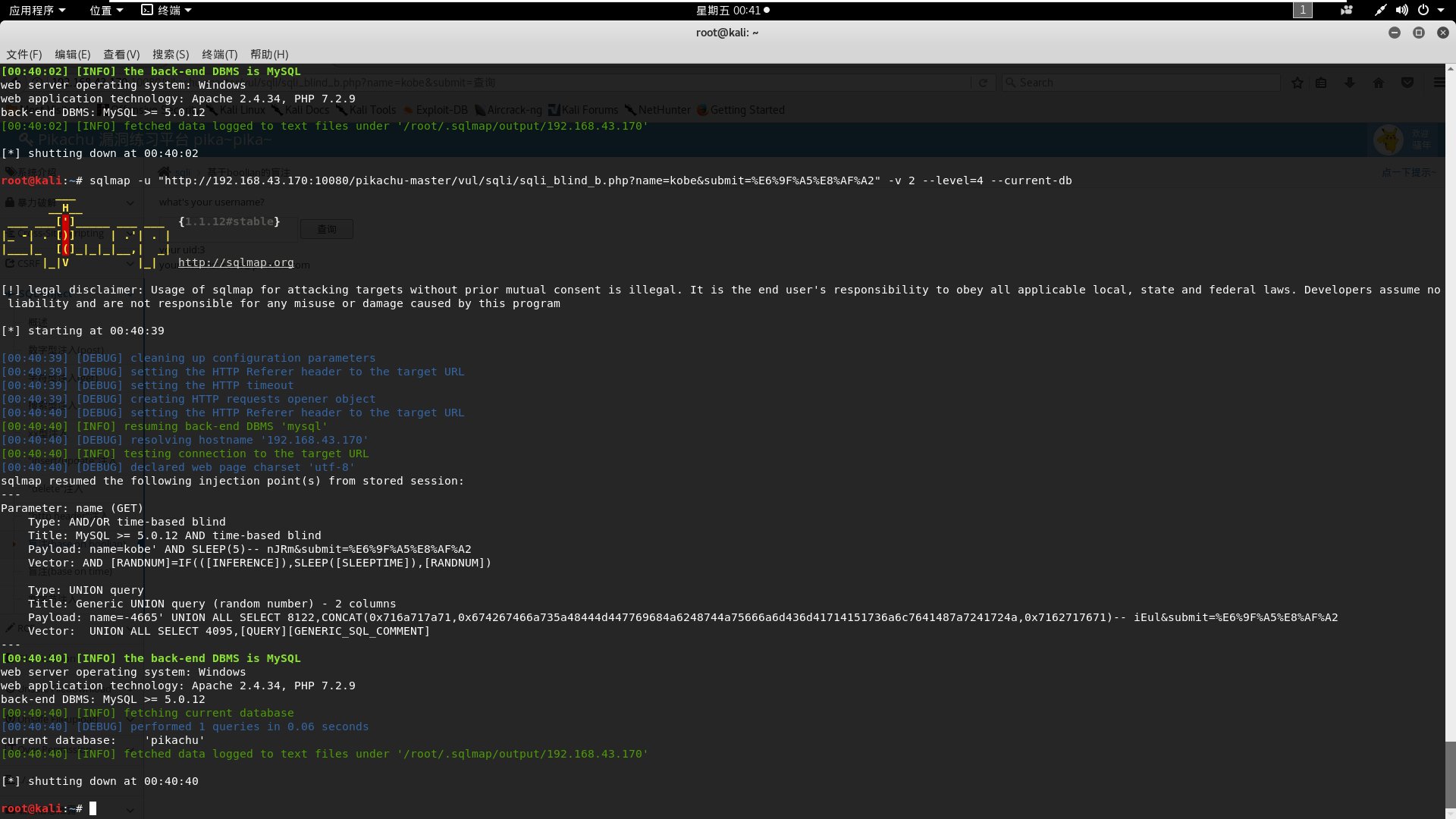Open the 编辑(E) menu
This screenshot has width=1456, height=819.
pyautogui.click(x=73, y=55)
